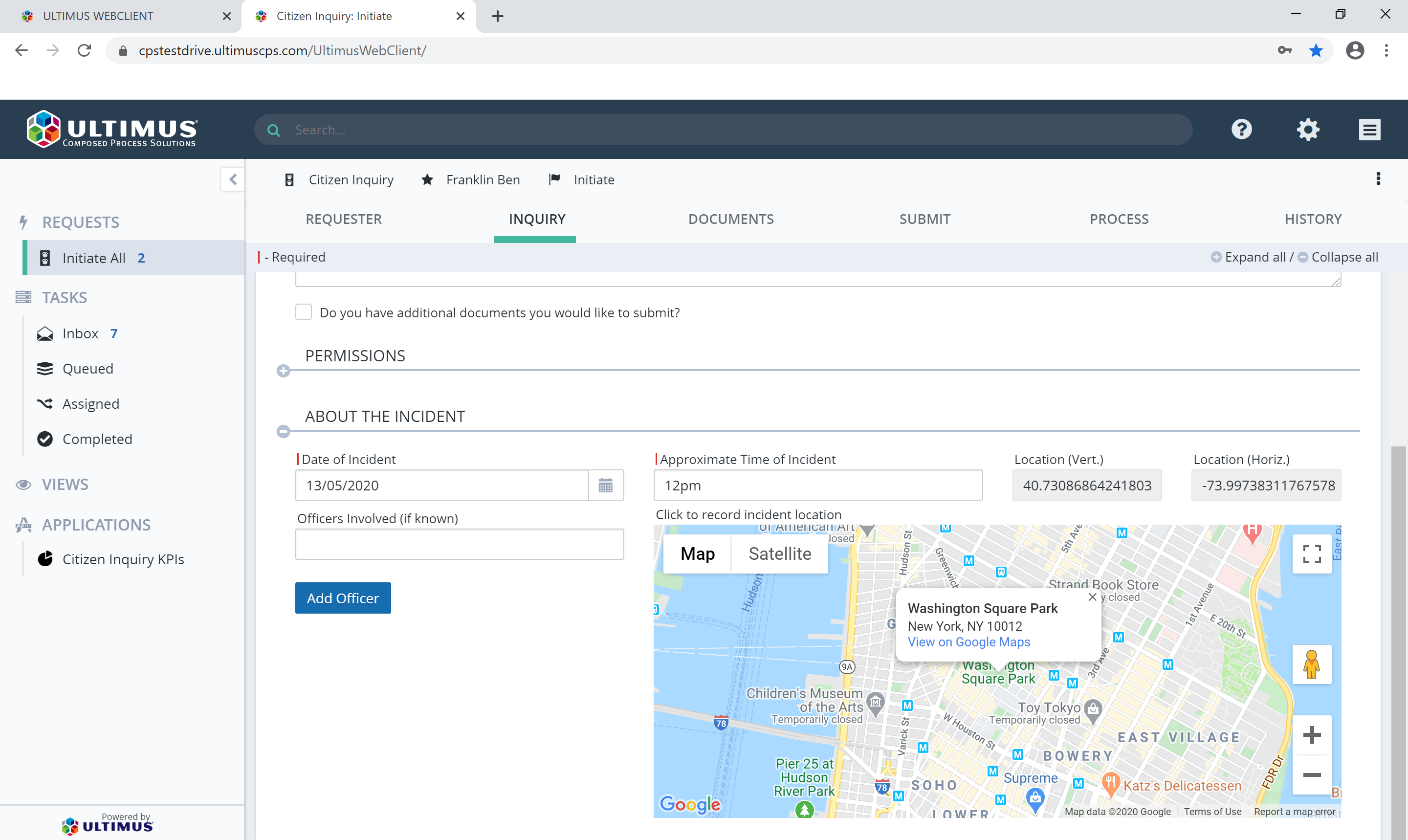
Task: Click the Officers Involved input field
Action: [x=459, y=544]
